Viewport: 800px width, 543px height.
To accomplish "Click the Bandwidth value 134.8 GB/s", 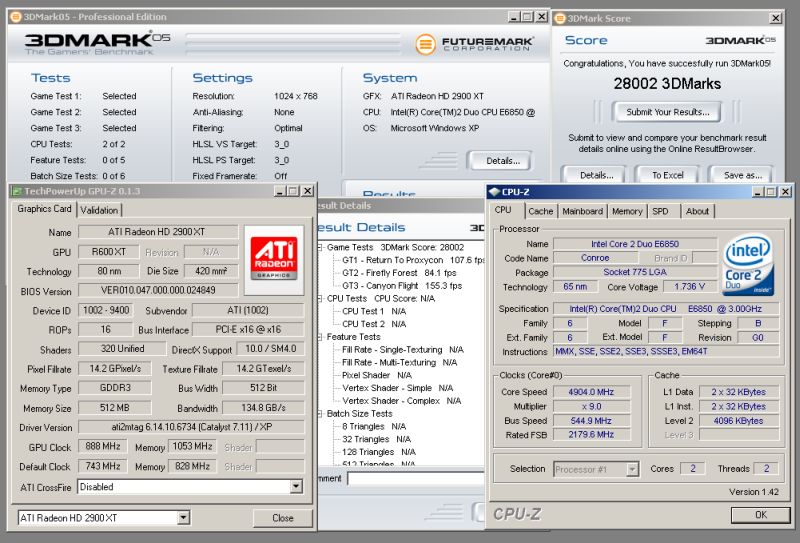I will pyautogui.click(x=263, y=408).
